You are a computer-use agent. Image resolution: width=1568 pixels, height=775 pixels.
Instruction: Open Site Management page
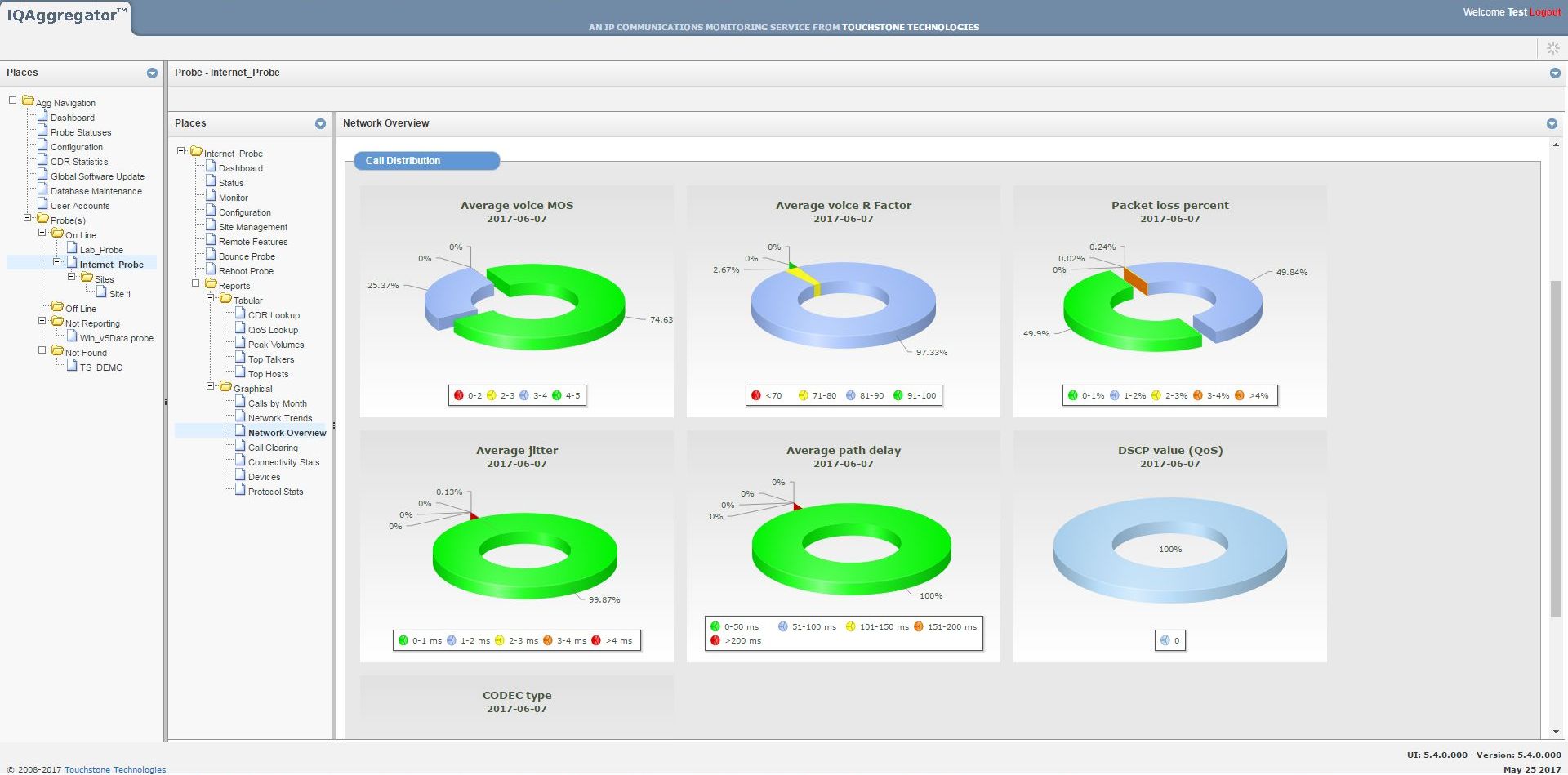tap(253, 227)
